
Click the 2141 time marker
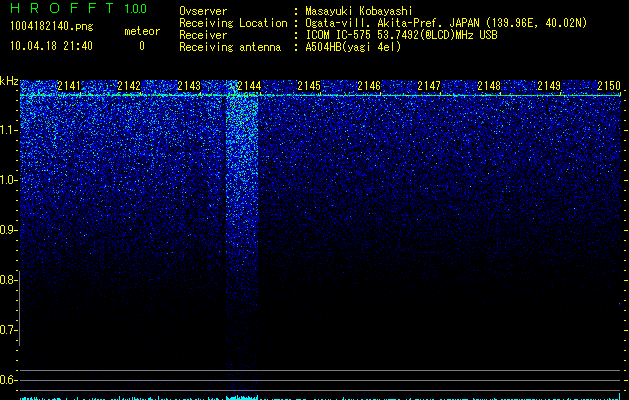pos(69,86)
